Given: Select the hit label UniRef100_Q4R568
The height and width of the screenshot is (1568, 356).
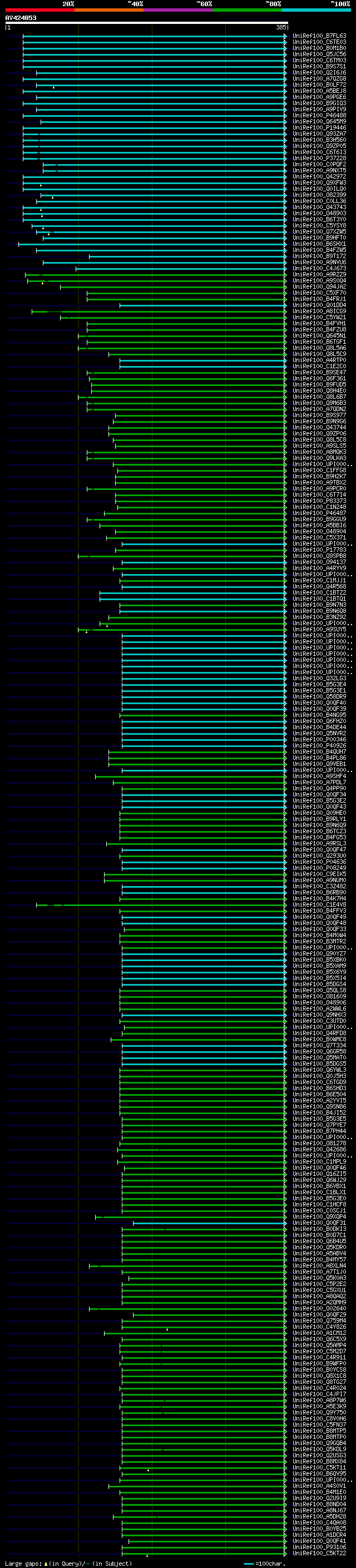Looking at the screenshot, I should pyautogui.click(x=319, y=586).
